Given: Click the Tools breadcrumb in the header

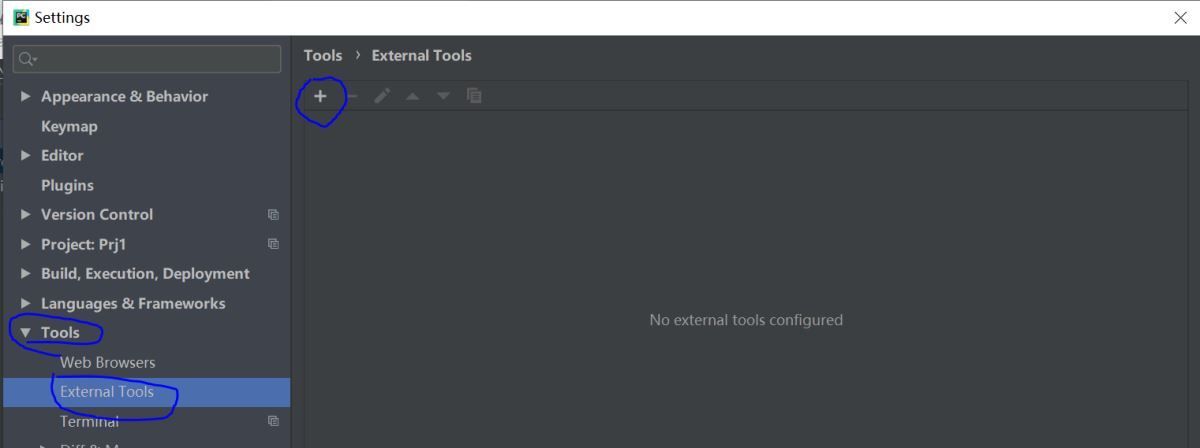Looking at the screenshot, I should 323,56.
